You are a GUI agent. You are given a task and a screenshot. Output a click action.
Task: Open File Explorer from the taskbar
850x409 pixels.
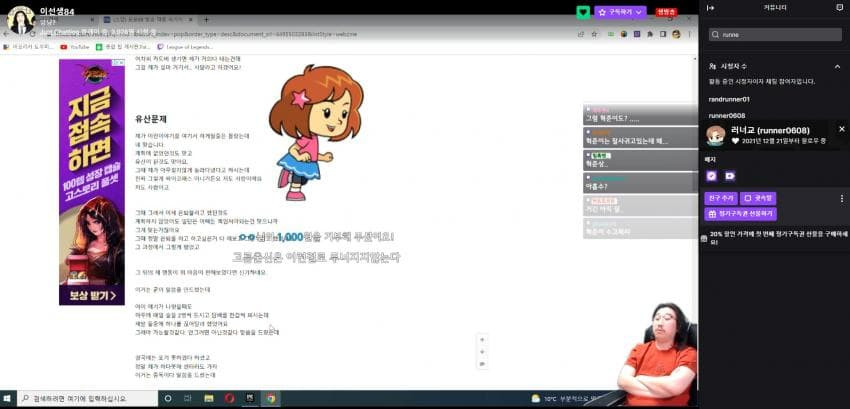(209, 399)
